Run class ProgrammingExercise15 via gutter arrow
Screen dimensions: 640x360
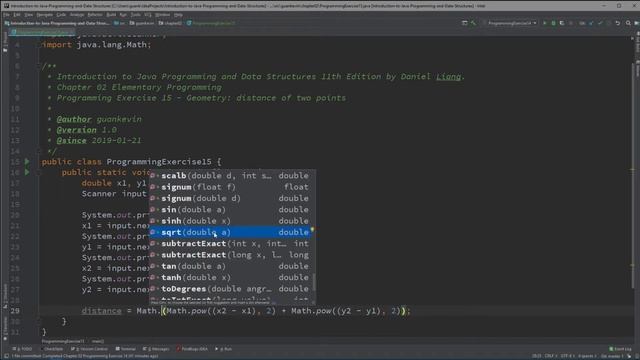pyautogui.click(x=27, y=162)
